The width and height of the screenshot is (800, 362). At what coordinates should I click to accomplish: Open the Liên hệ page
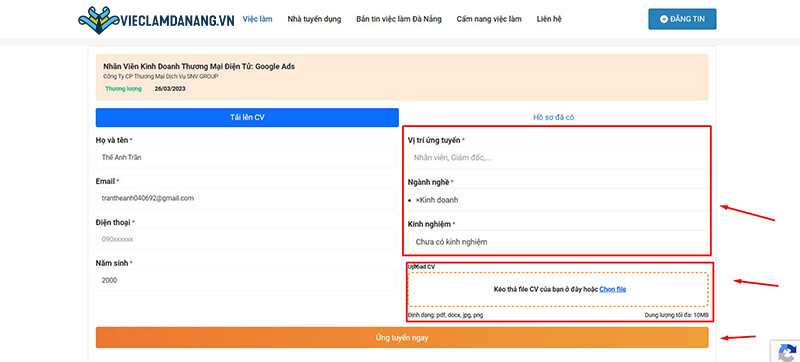pos(549,19)
